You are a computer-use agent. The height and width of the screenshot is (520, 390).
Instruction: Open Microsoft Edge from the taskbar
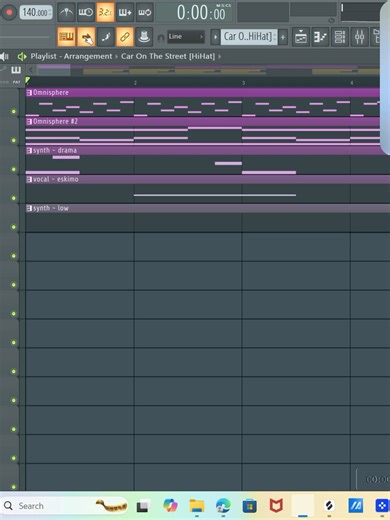point(223,506)
